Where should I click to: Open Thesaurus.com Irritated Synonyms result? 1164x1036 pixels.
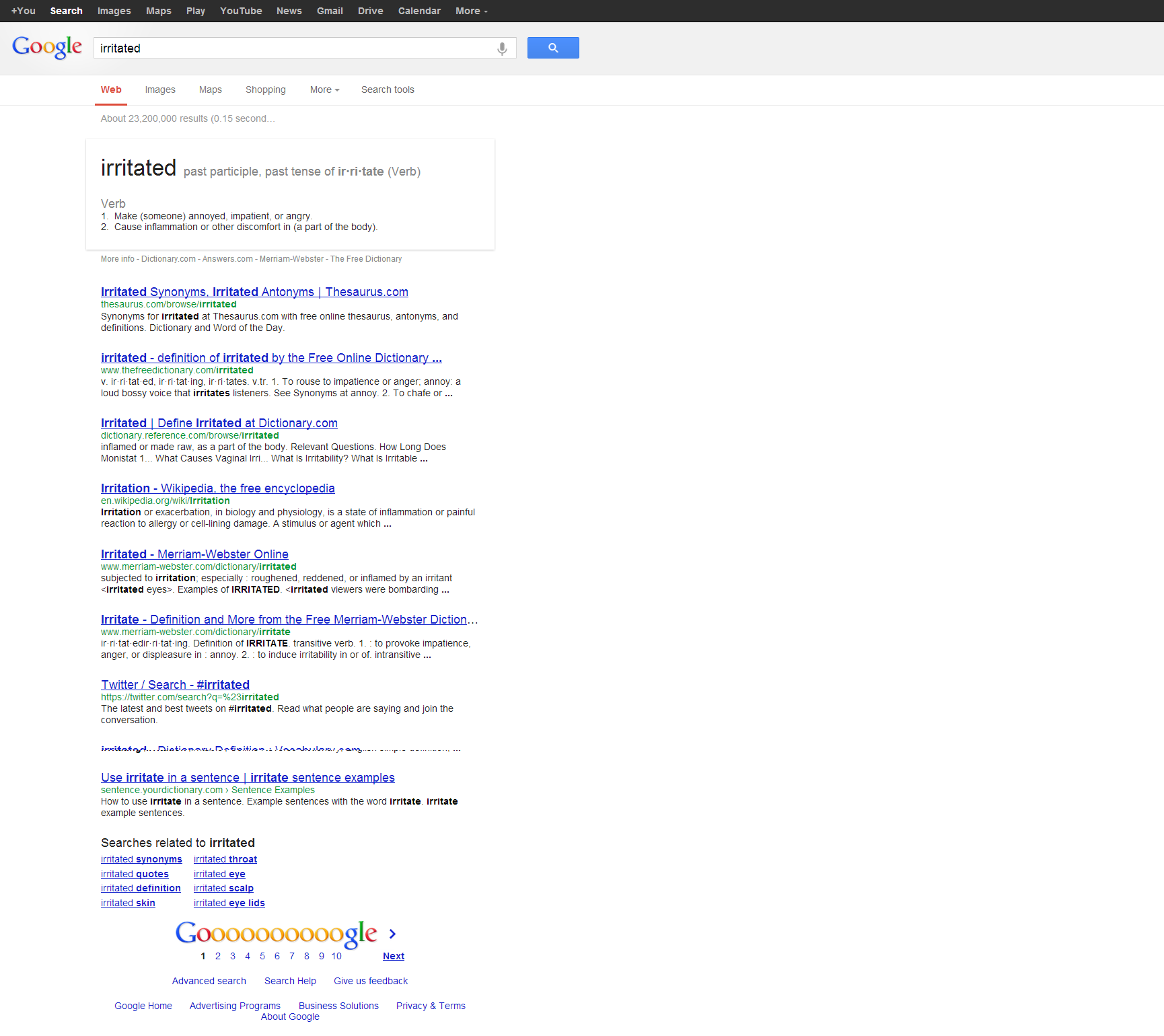254,292
